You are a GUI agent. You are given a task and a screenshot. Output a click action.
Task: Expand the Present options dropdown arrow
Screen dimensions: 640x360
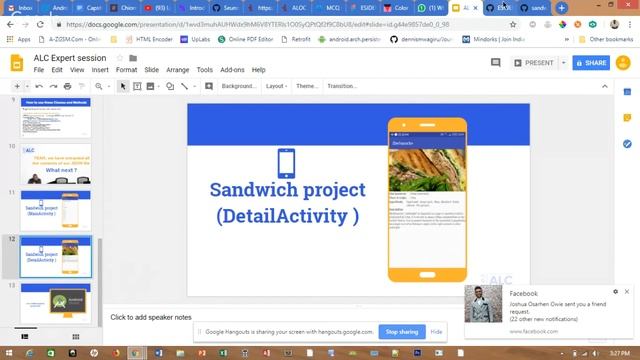click(x=564, y=63)
